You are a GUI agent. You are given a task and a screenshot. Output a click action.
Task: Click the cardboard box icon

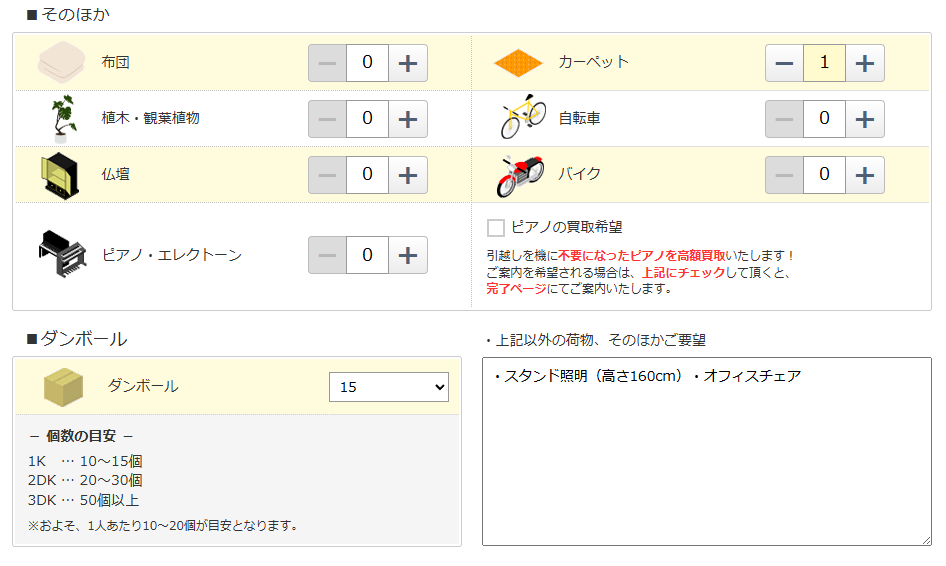63,386
